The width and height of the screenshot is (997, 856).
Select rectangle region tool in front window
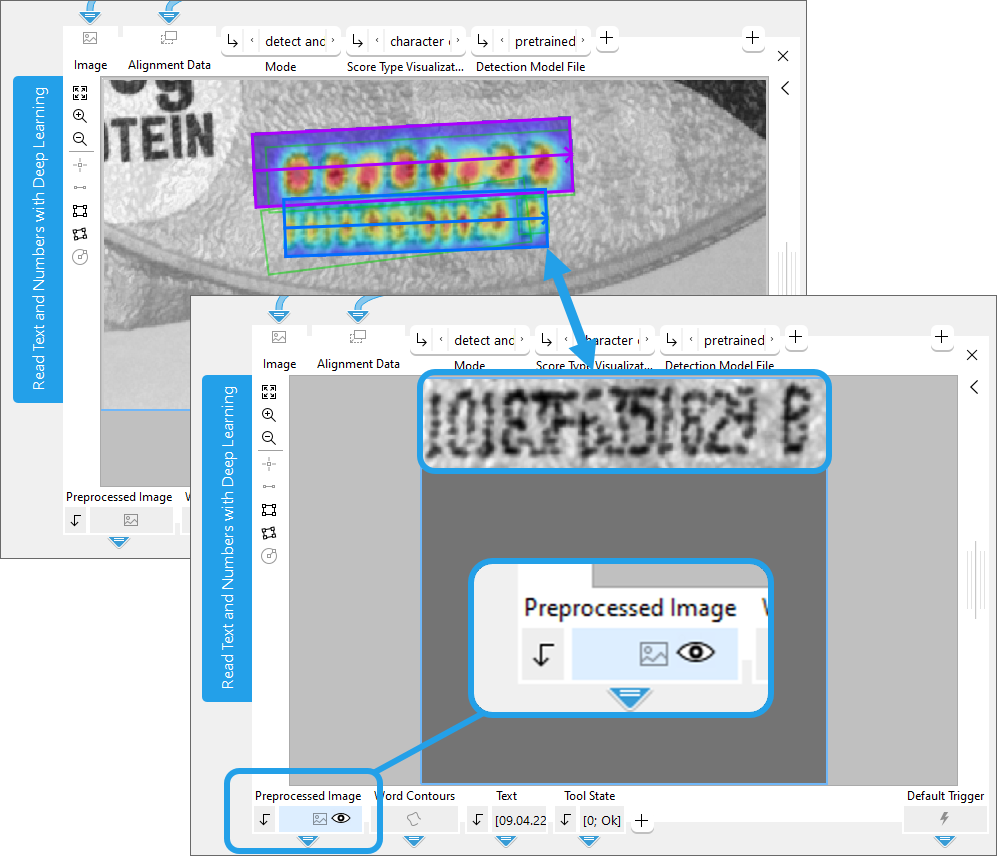(269, 509)
